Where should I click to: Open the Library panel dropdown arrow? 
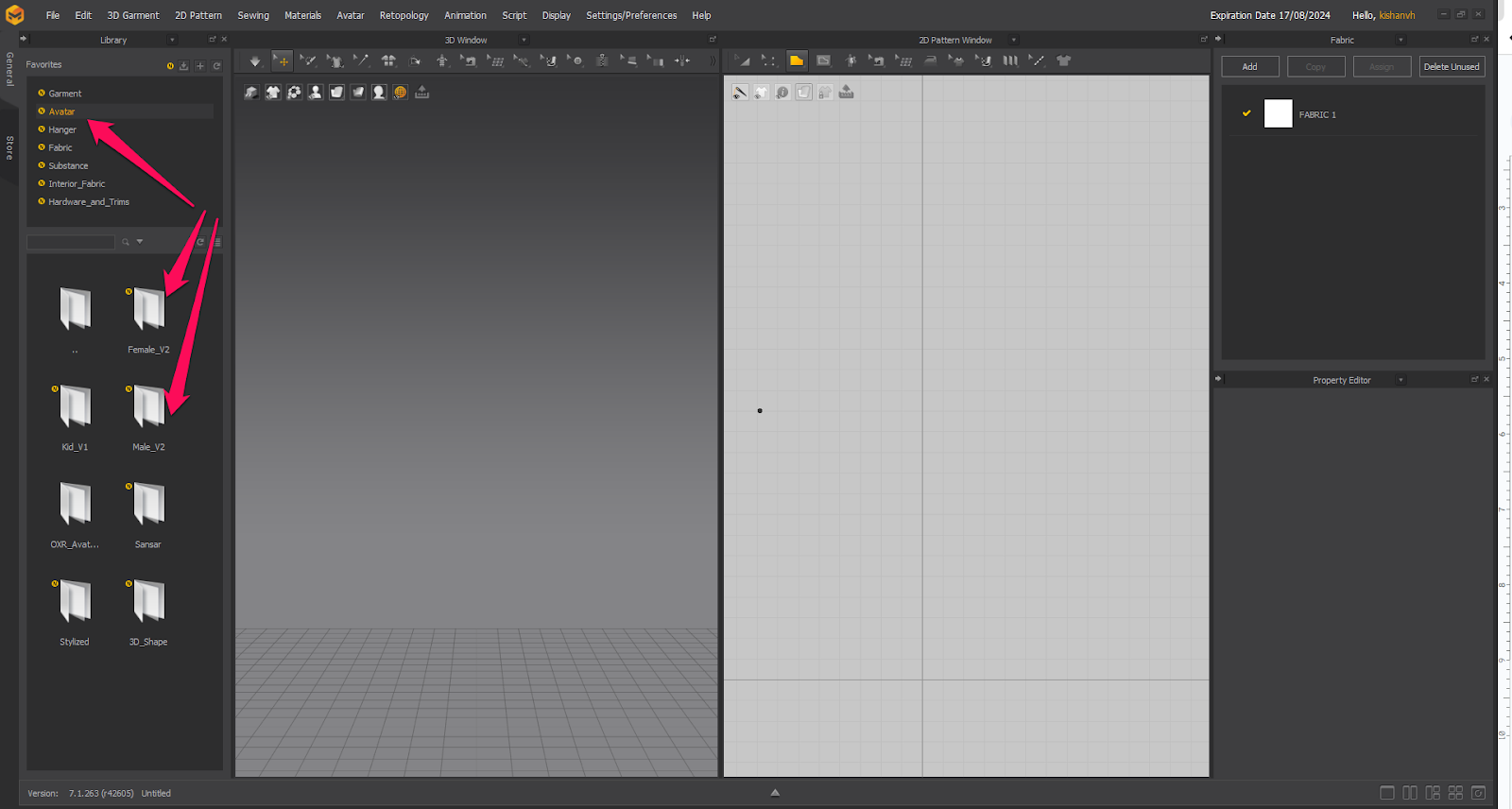pyautogui.click(x=172, y=40)
